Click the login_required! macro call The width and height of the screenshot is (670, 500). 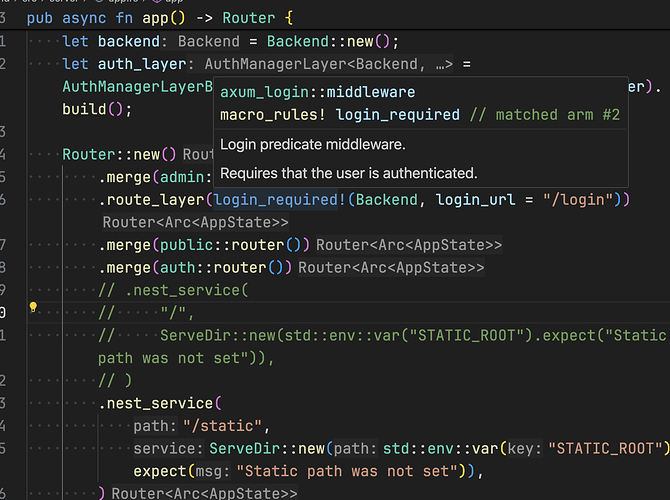[x=279, y=200]
